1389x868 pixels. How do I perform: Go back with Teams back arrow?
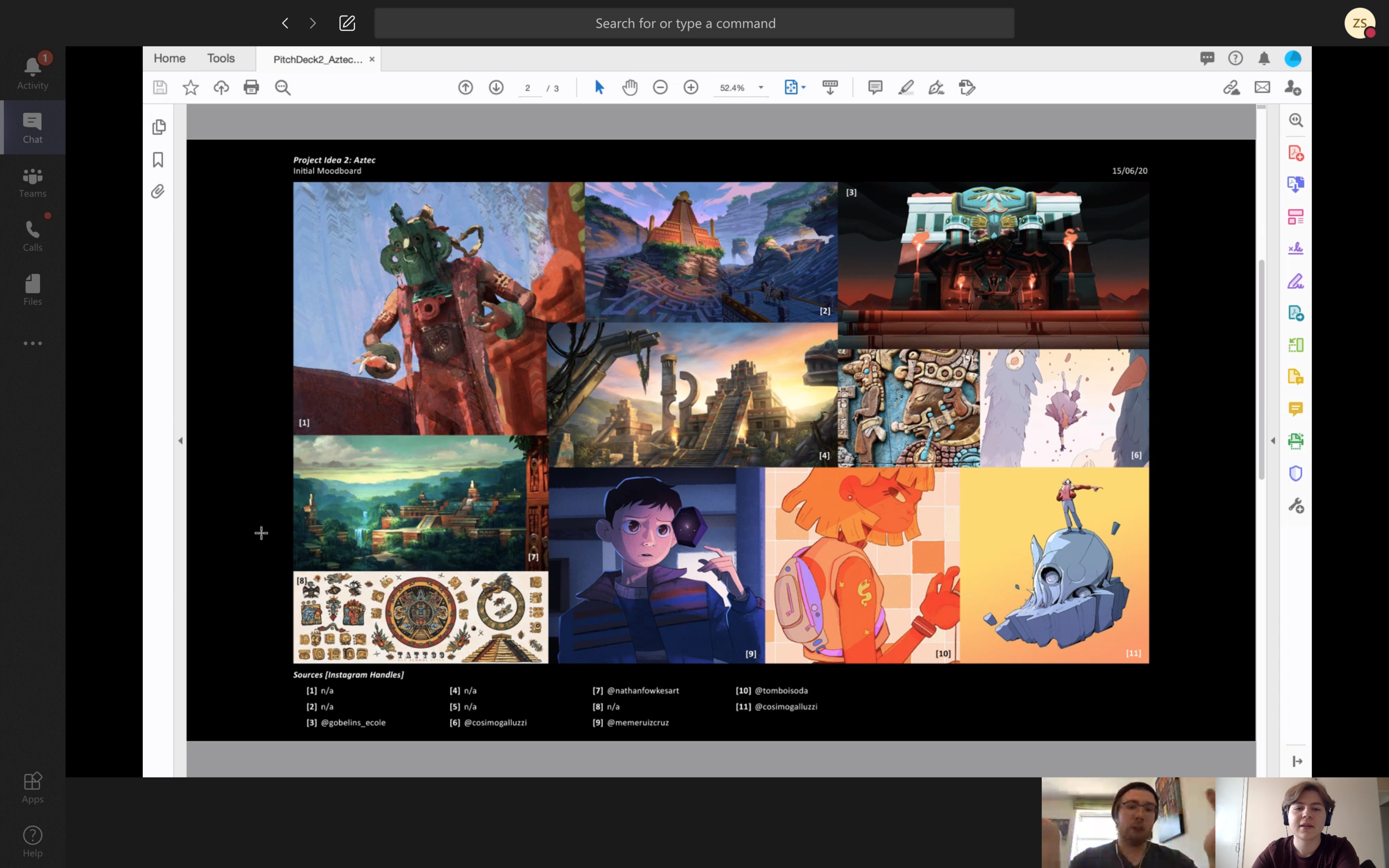click(x=285, y=23)
